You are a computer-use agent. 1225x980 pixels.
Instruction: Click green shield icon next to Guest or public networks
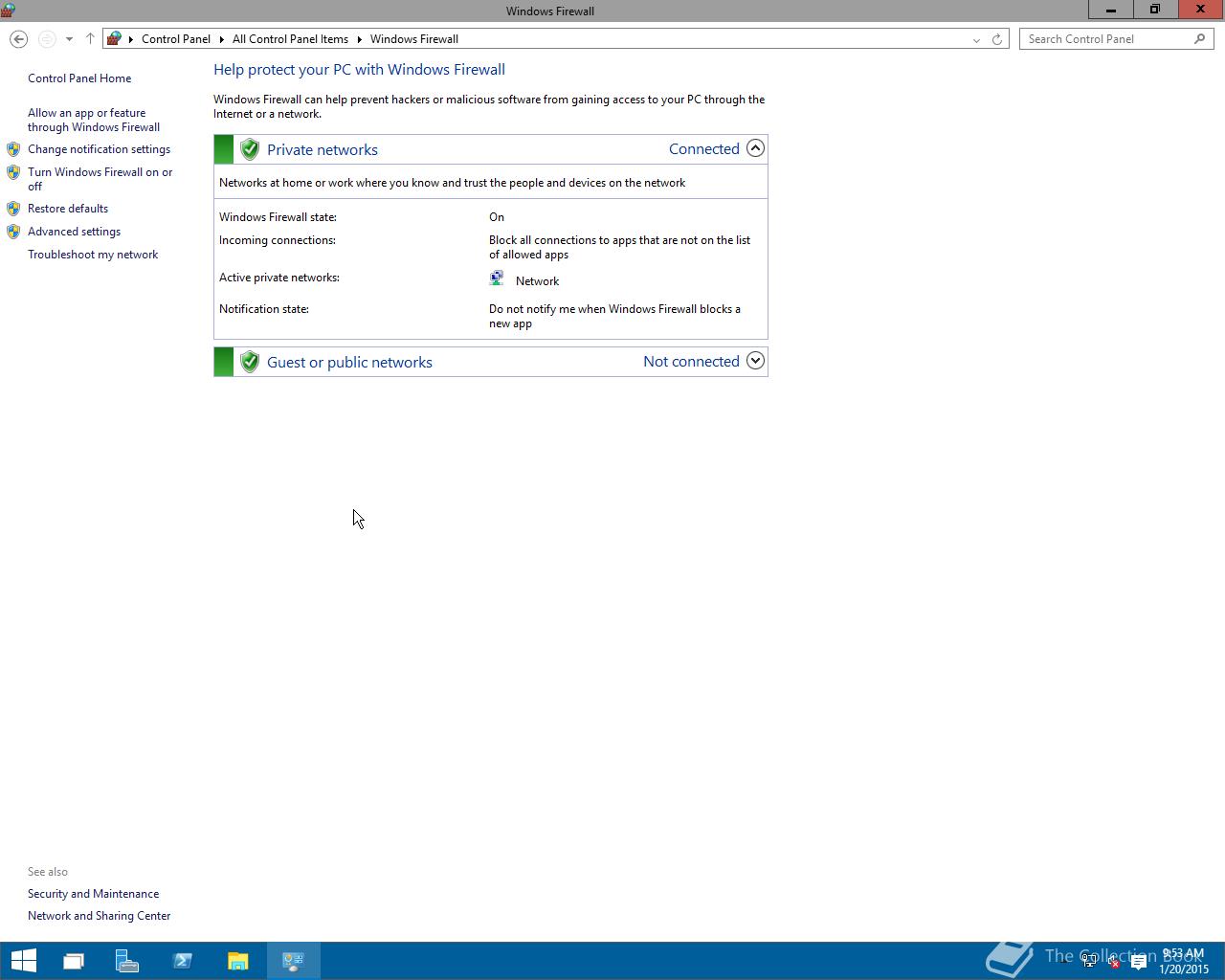point(250,362)
